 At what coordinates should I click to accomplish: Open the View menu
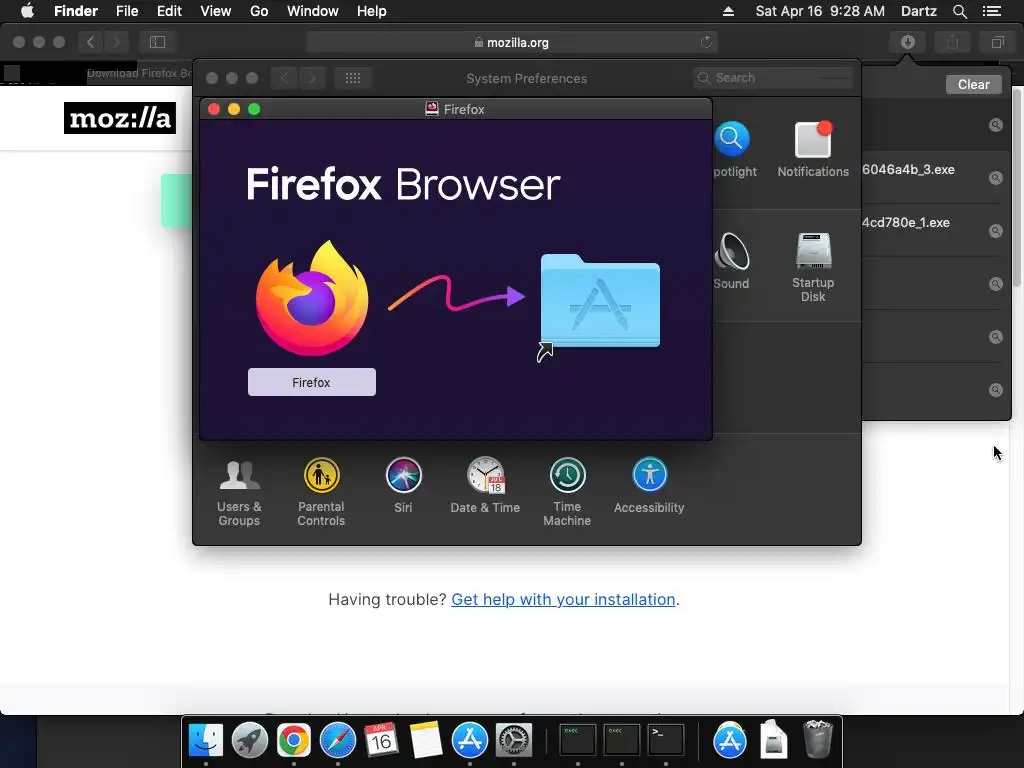[216, 11]
